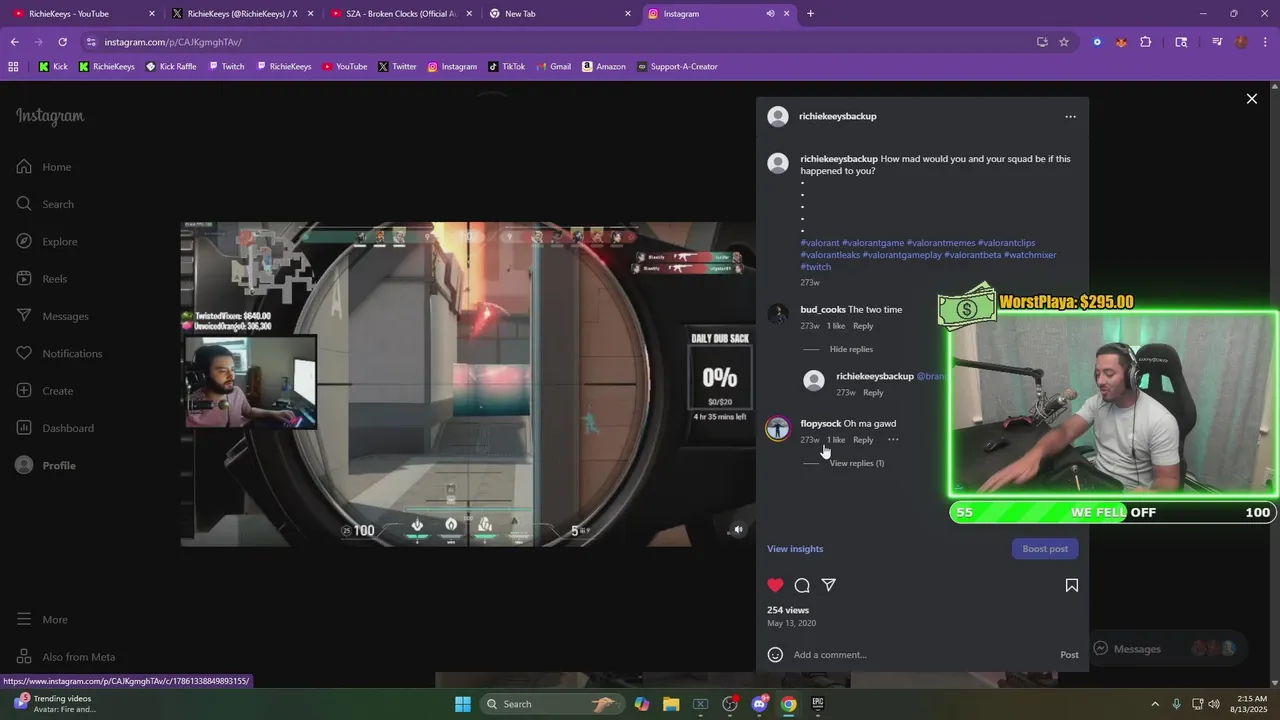Click the Post comment button
This screenshot has width=1280, height=720.
coord(1069,655)
